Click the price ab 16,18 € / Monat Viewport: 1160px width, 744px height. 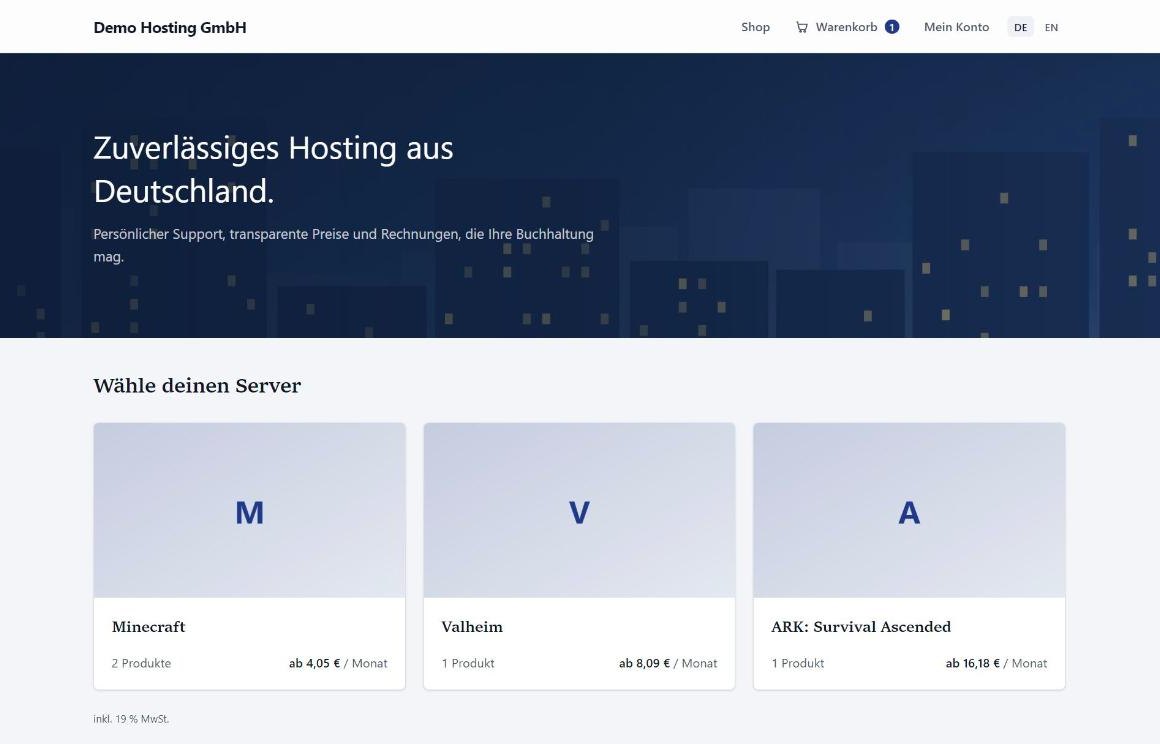coord(997,663)
